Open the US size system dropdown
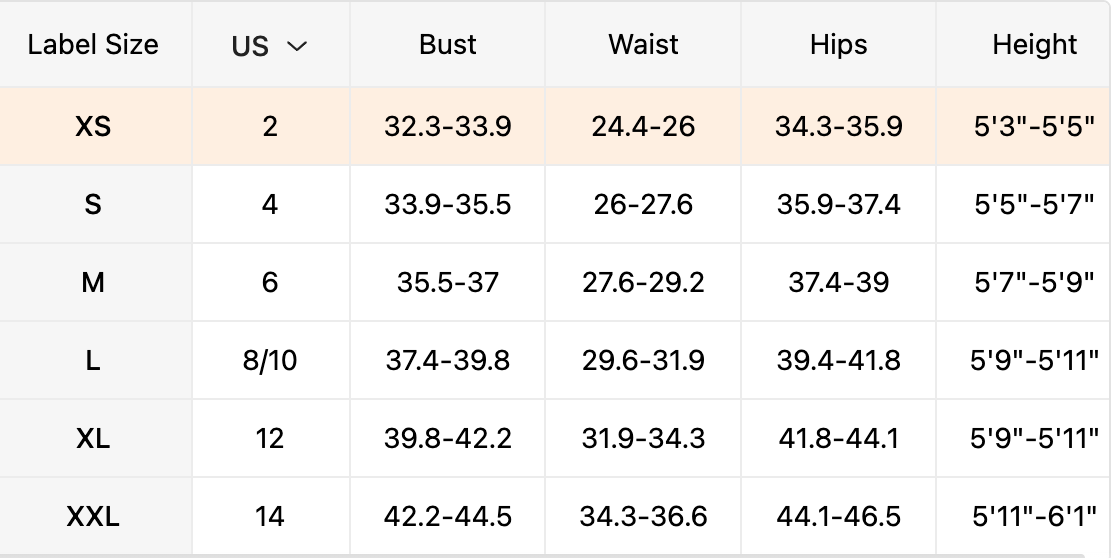The image size is (1114, 558). [x=270, y=45]
